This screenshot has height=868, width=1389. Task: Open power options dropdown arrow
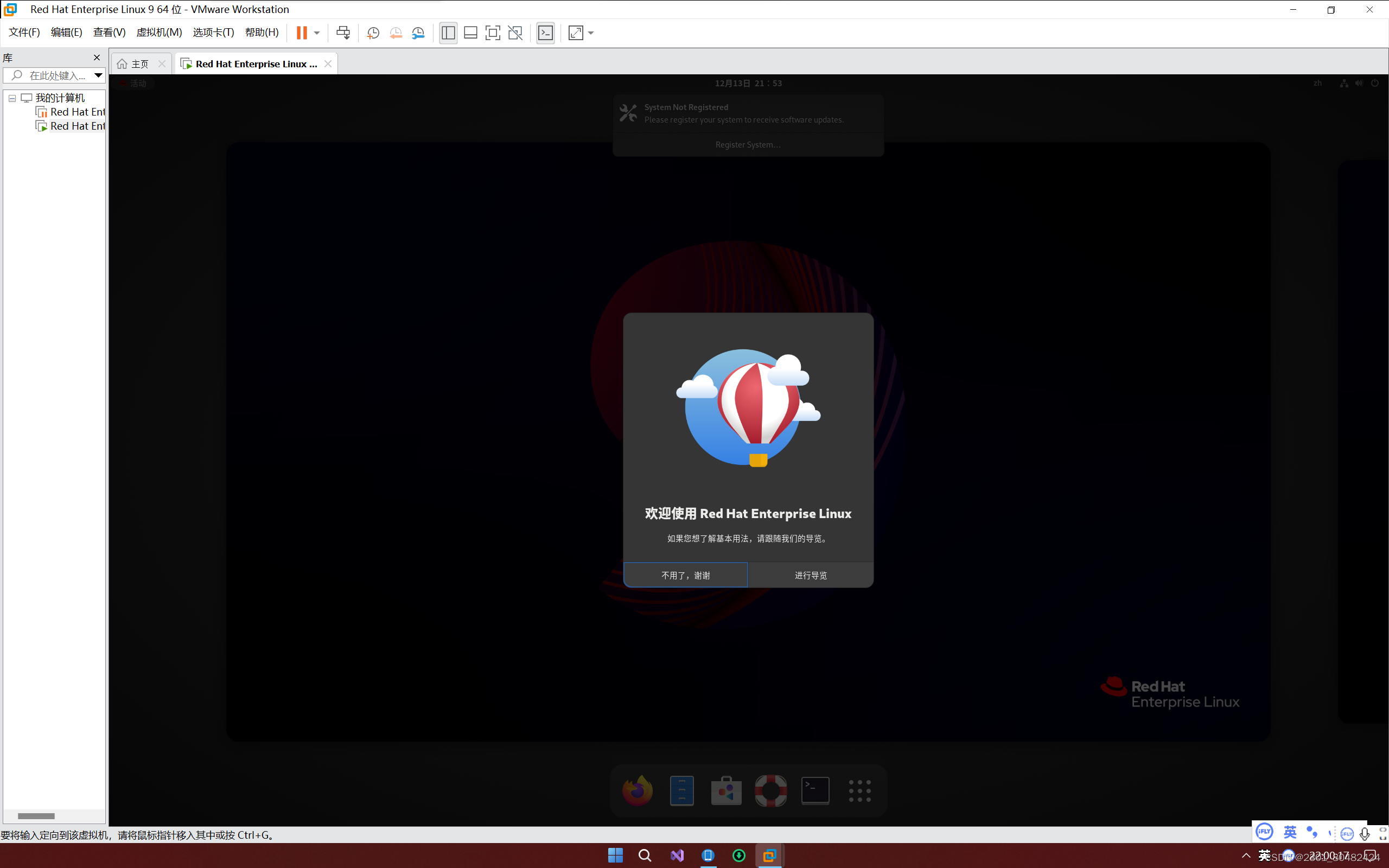317,33
